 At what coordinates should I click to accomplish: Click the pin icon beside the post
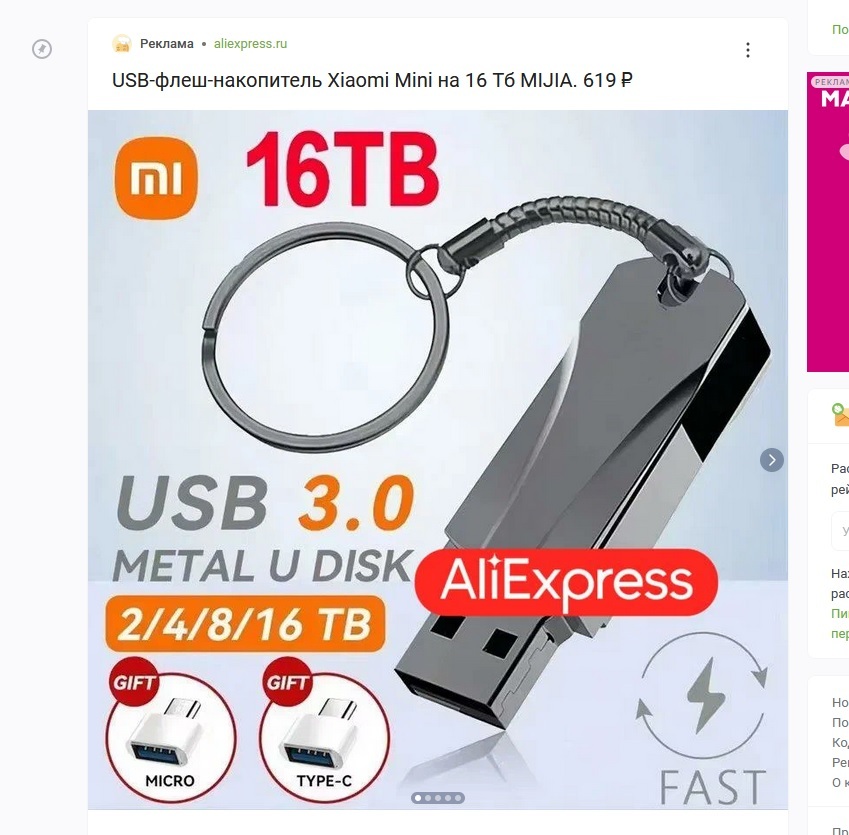(x=42, y=49)
